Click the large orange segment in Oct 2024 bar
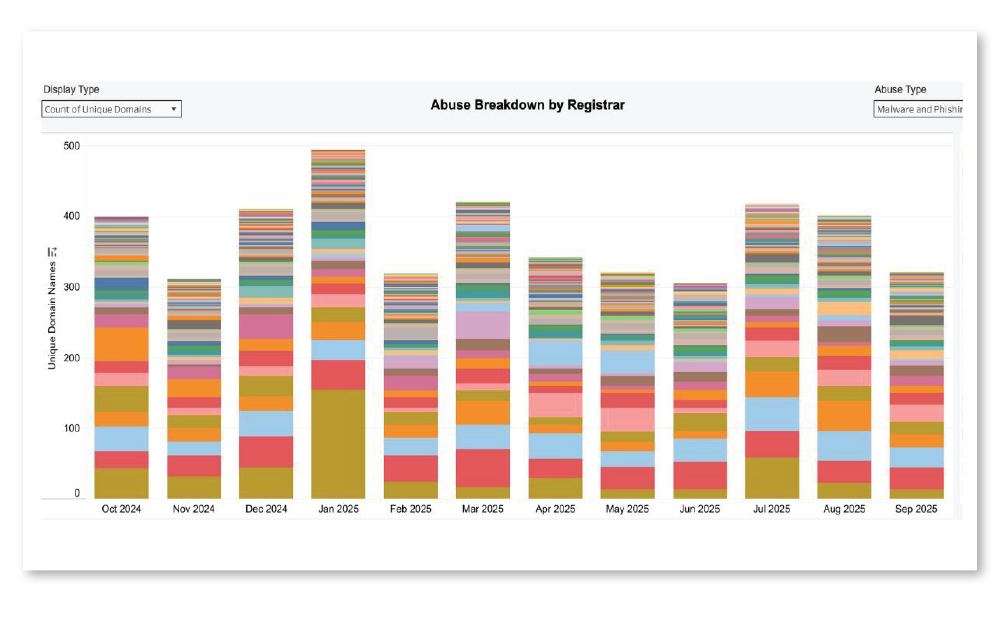This screenshot has width=1000, height=627. pyautogui.click(x=121, y=343)
